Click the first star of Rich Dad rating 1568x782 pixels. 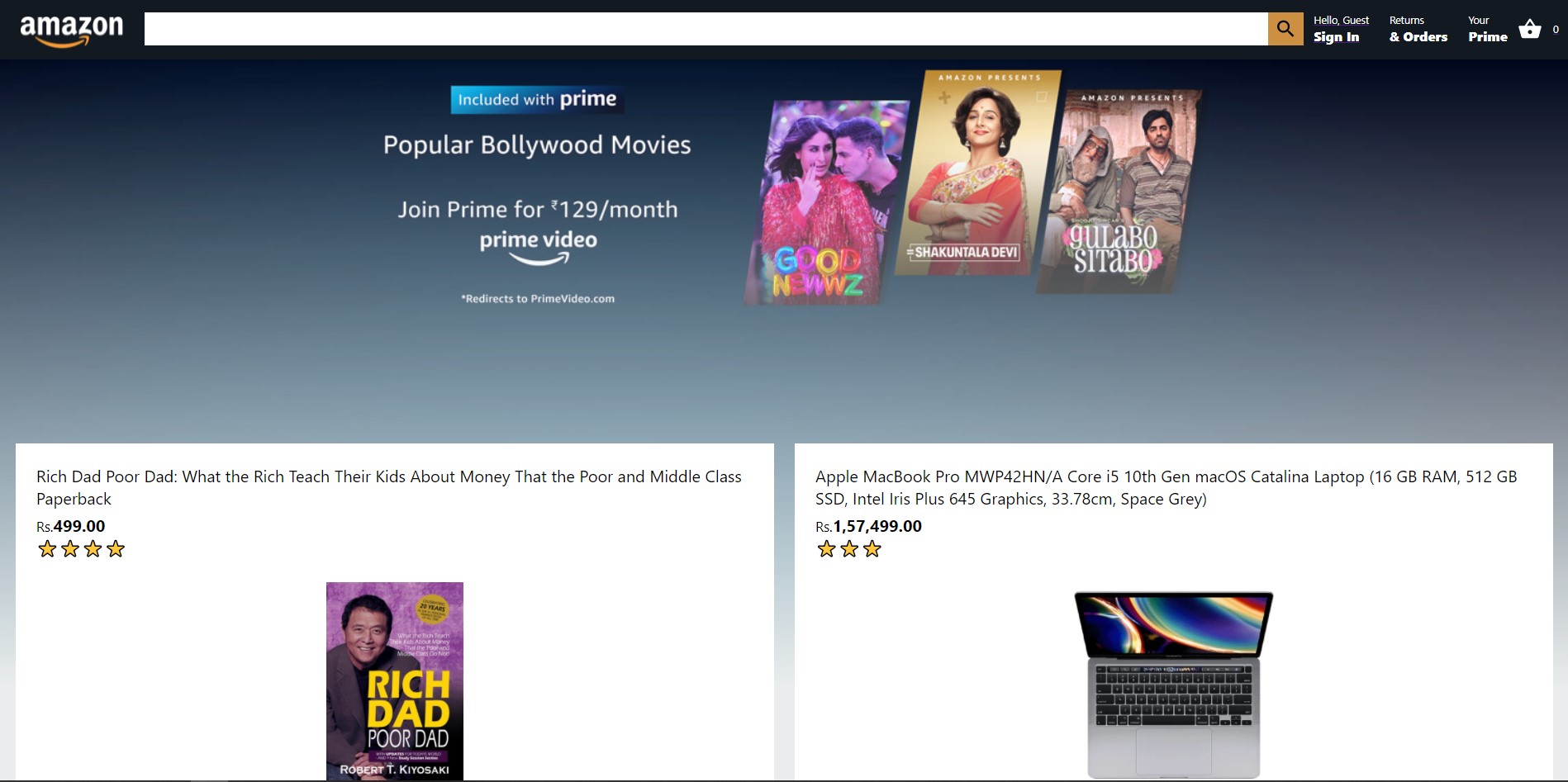(x=47, y=549)
